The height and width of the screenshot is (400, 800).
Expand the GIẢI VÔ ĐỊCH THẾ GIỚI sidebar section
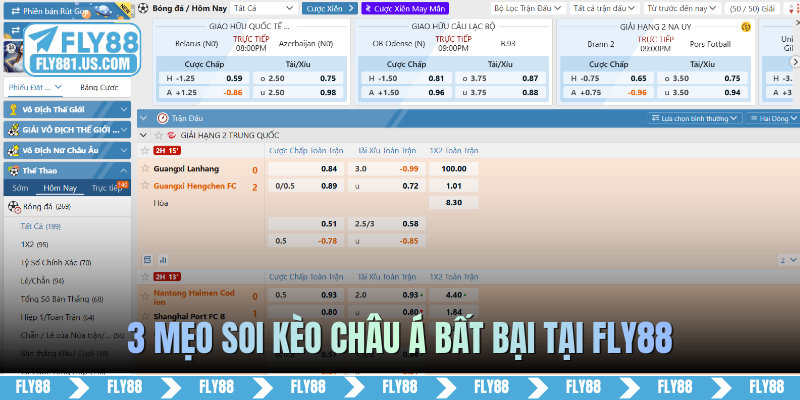pos(124,130)
